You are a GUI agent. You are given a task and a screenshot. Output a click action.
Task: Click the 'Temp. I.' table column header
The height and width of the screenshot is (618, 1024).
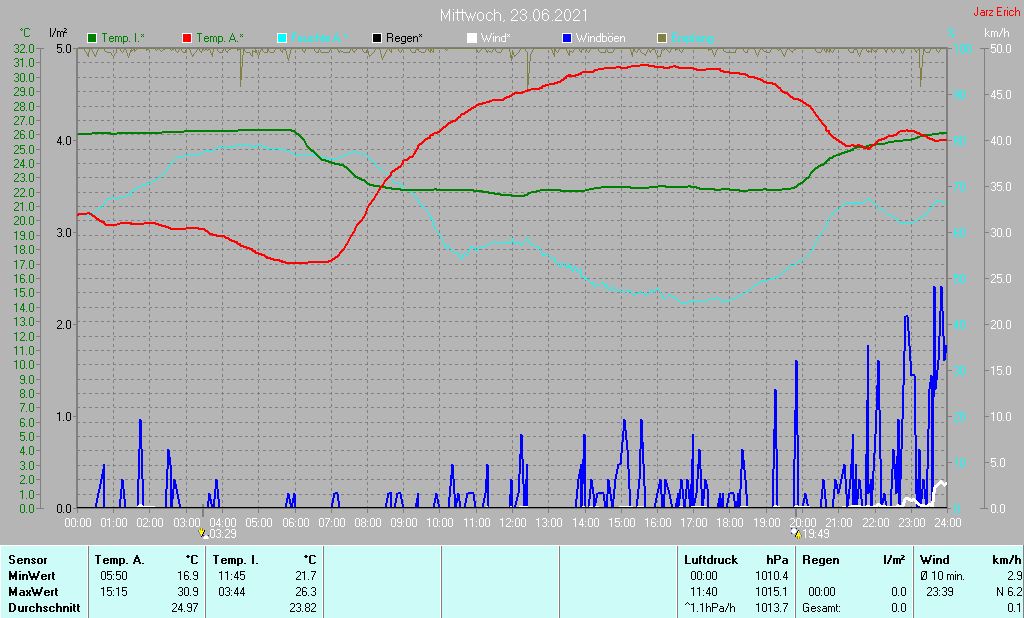236,560
